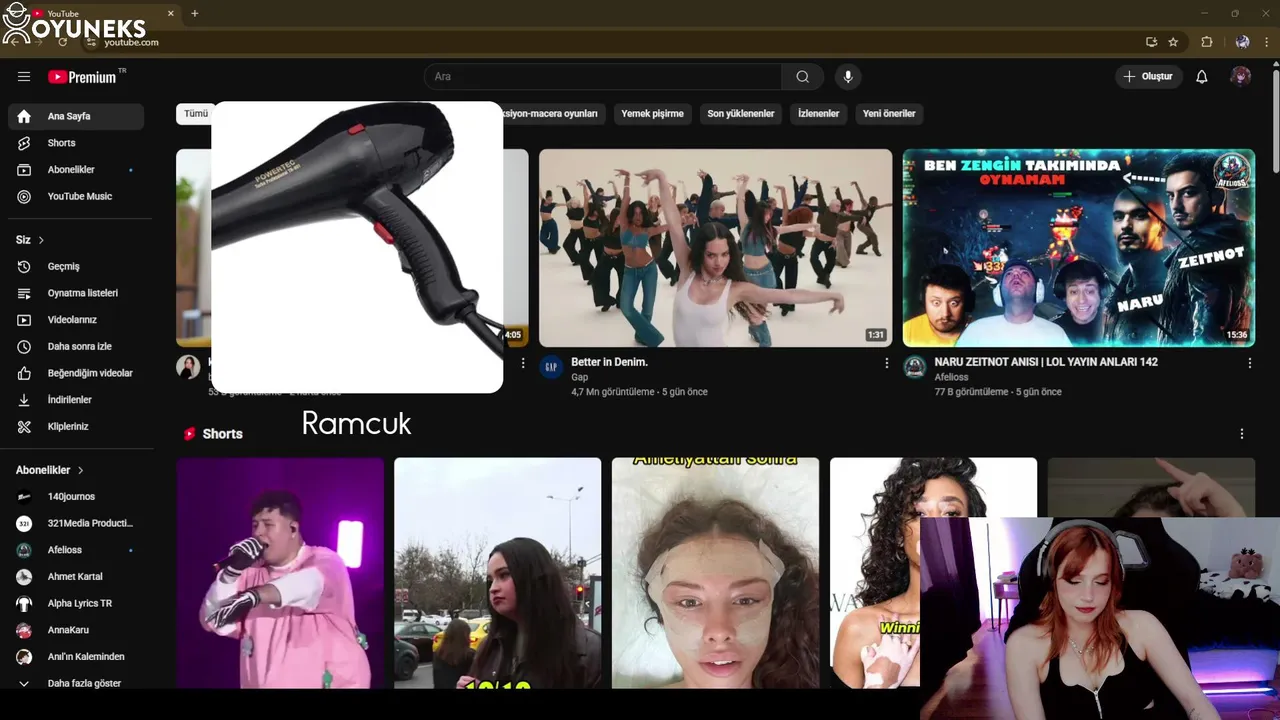Open the Ahmet Kartal channel

tap(76, 577)
